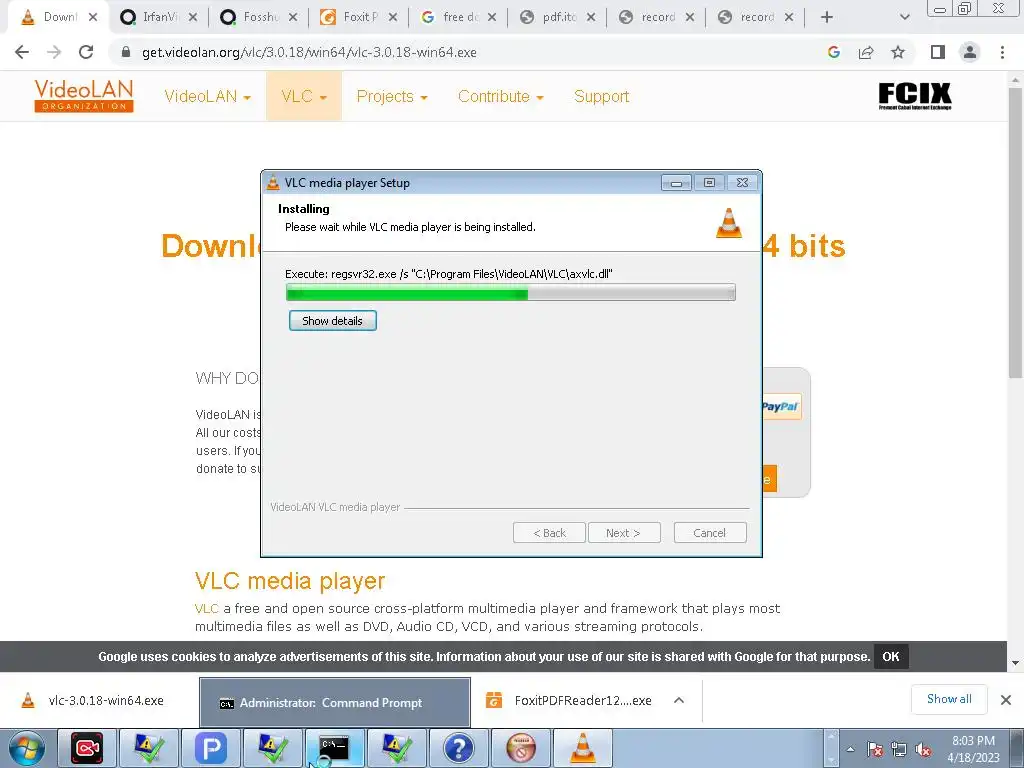Share this page icon
The image size is (1024, 768).
coord(866,52)
